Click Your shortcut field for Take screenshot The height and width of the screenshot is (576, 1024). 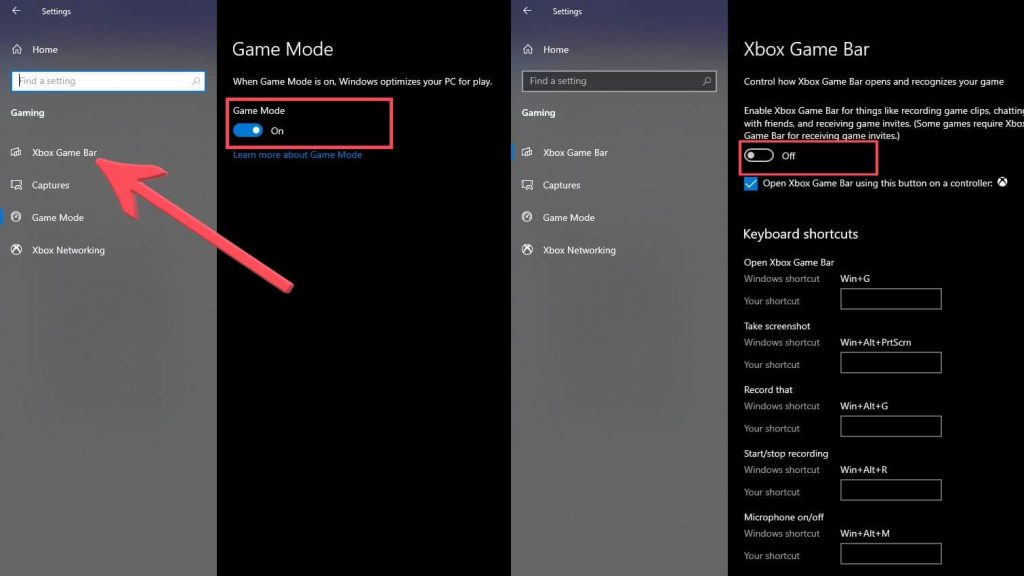(891, 362)
